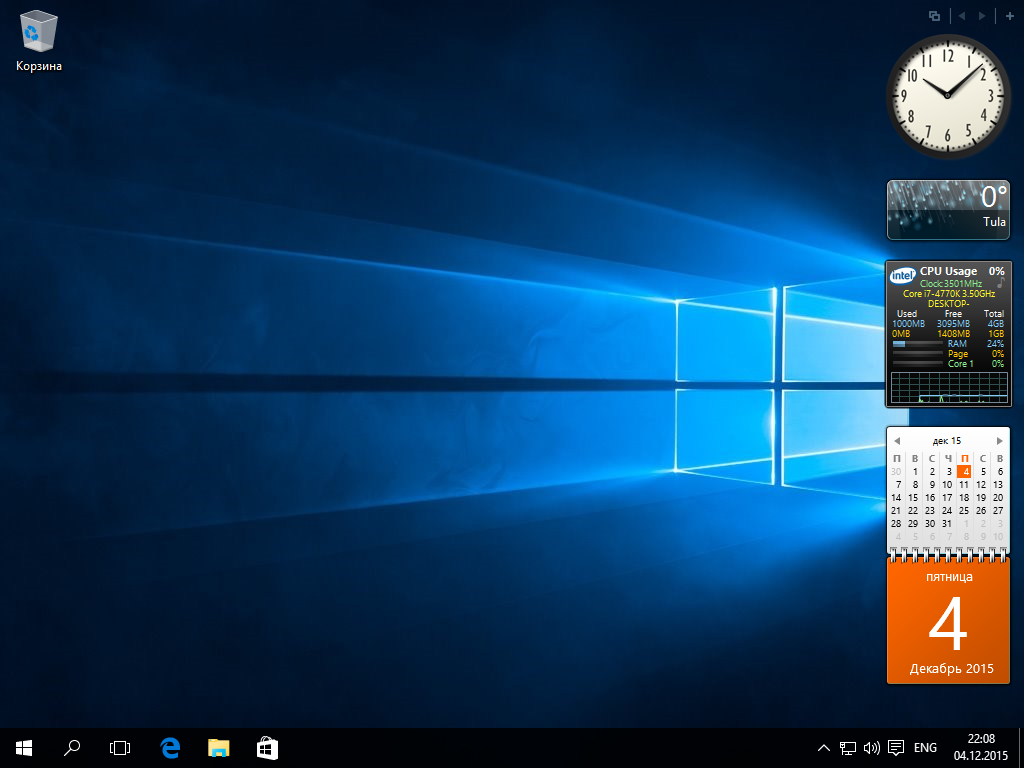Go to previous month in calendar gadget
The image size is (1024, 768).
(897, 441)
